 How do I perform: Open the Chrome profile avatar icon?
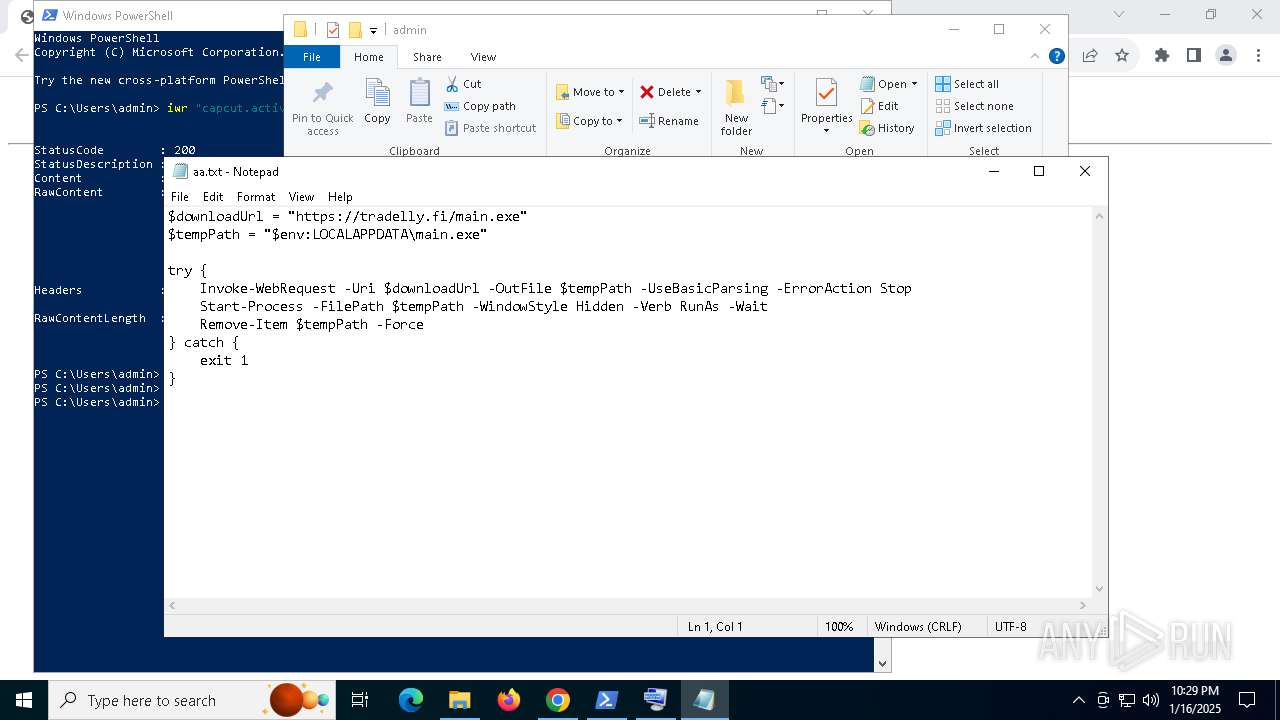coord(1226,55)
